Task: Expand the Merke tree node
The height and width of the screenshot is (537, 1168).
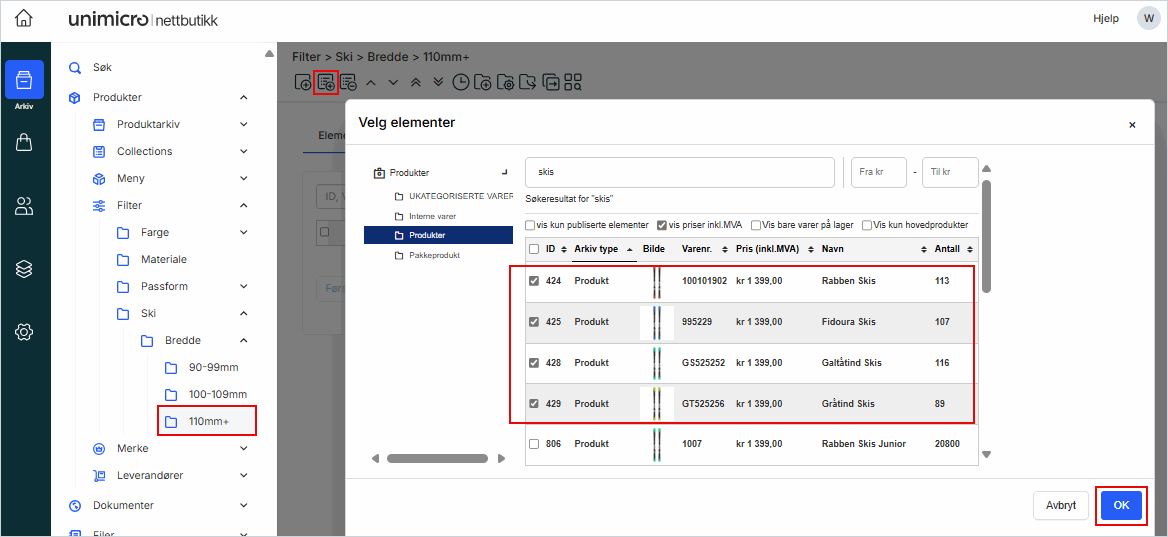Action: 244,449
